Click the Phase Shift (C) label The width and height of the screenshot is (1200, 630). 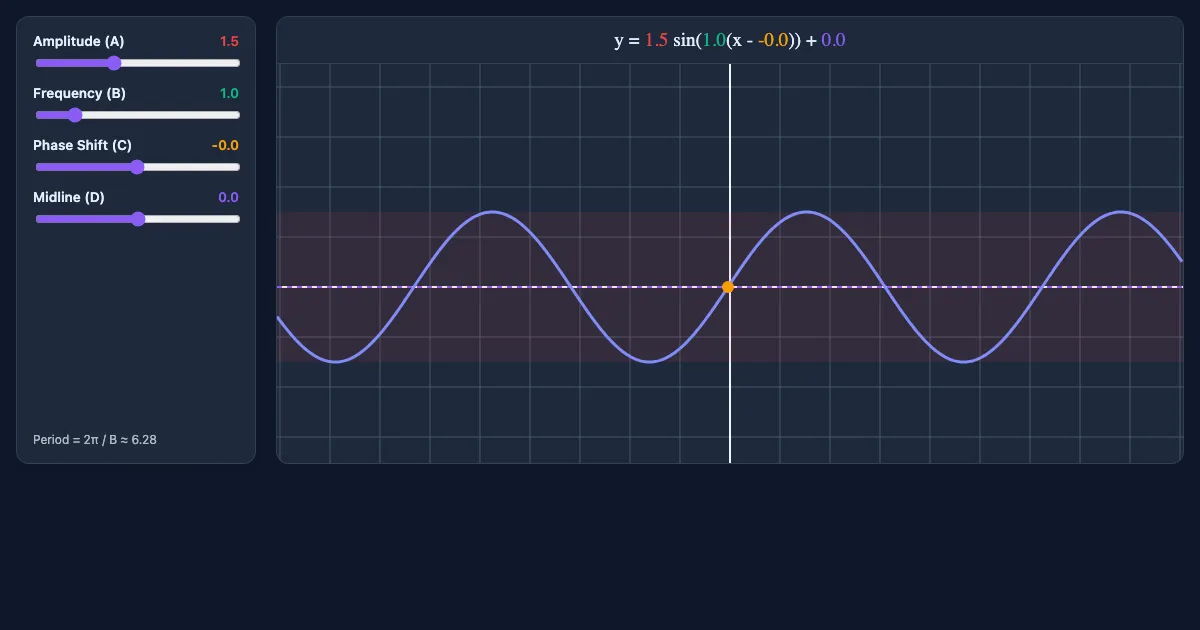pos(82,145)
